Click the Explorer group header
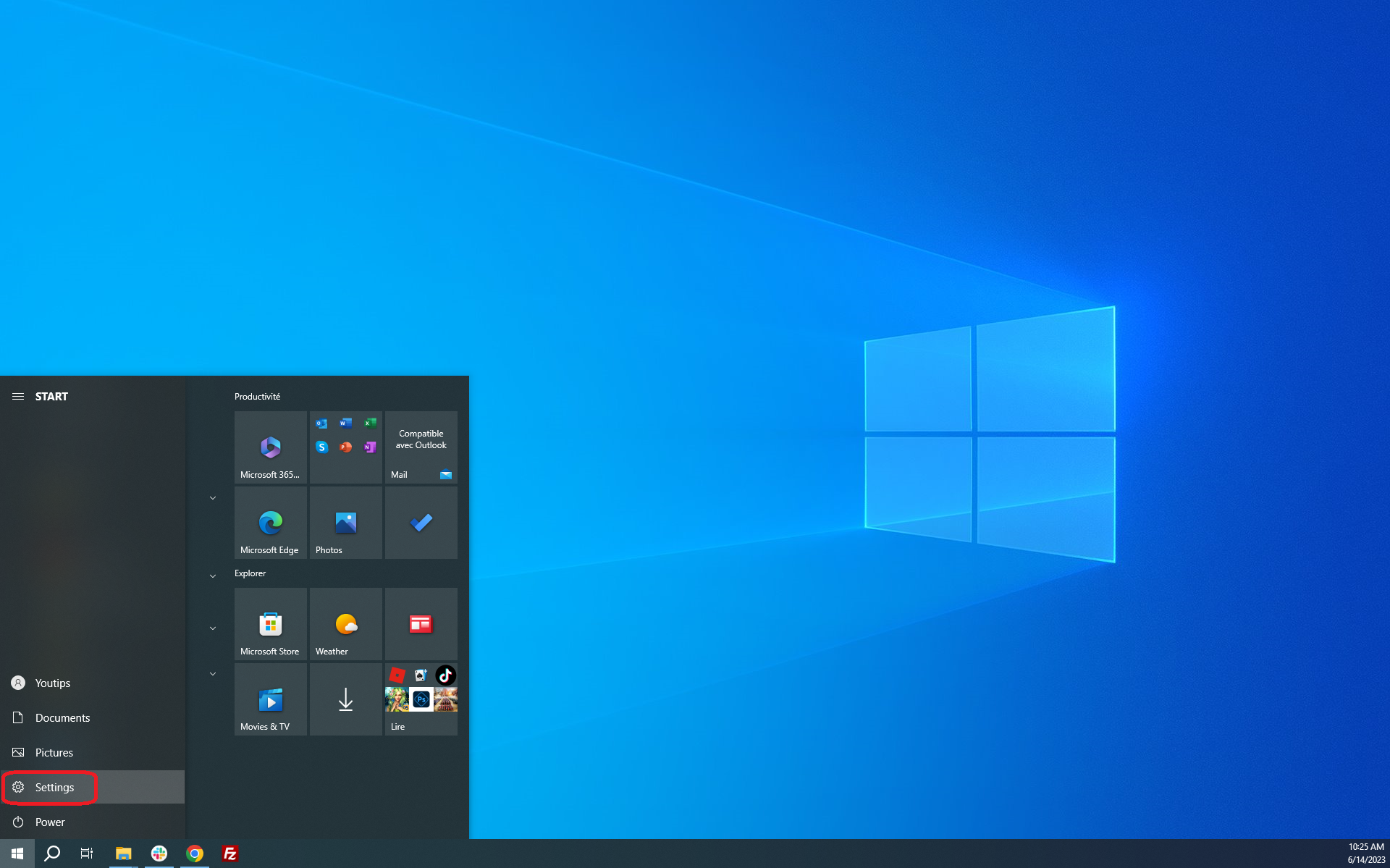1390x868 pixels. coord(250,573)
